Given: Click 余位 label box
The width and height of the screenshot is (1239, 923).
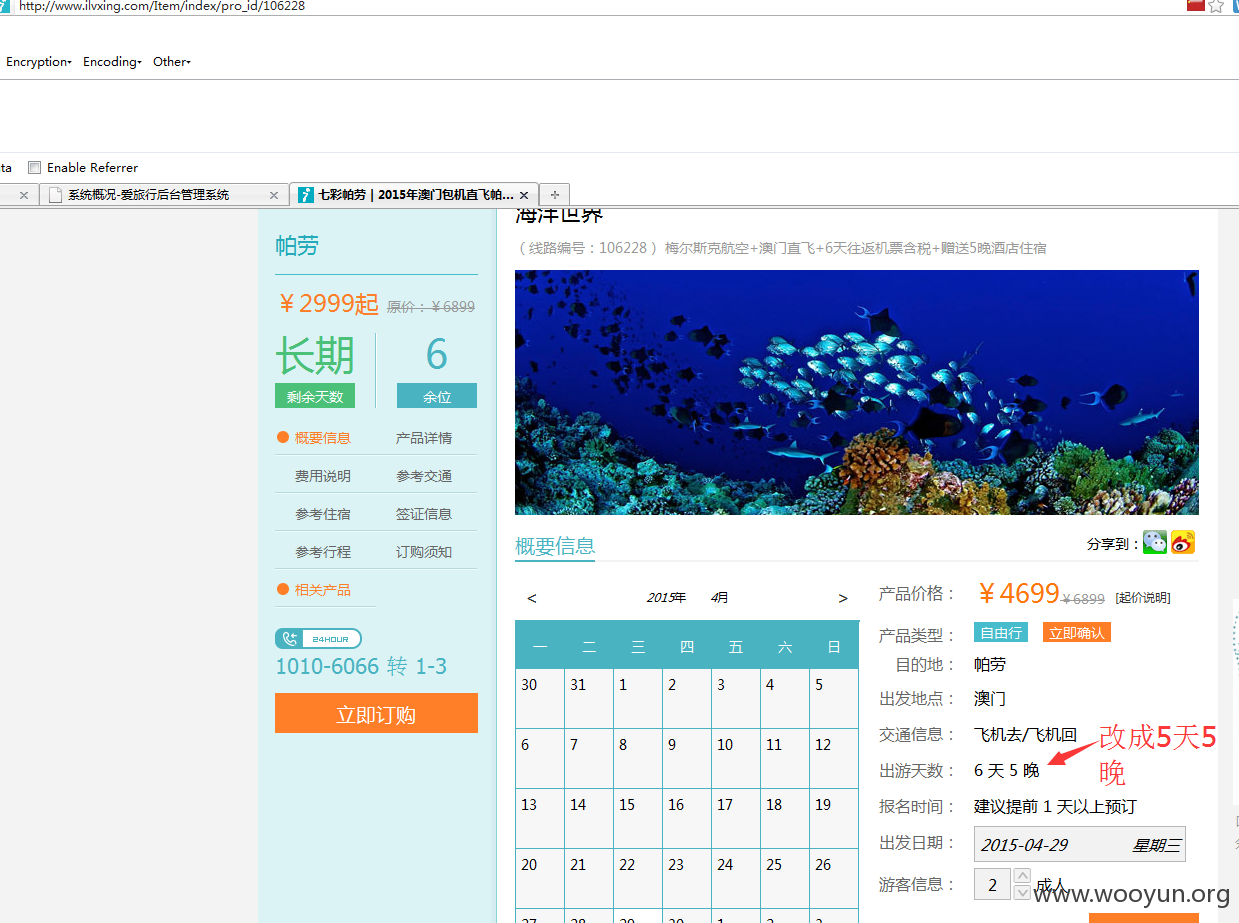Looking at the screenshot, I should (437, 396).
